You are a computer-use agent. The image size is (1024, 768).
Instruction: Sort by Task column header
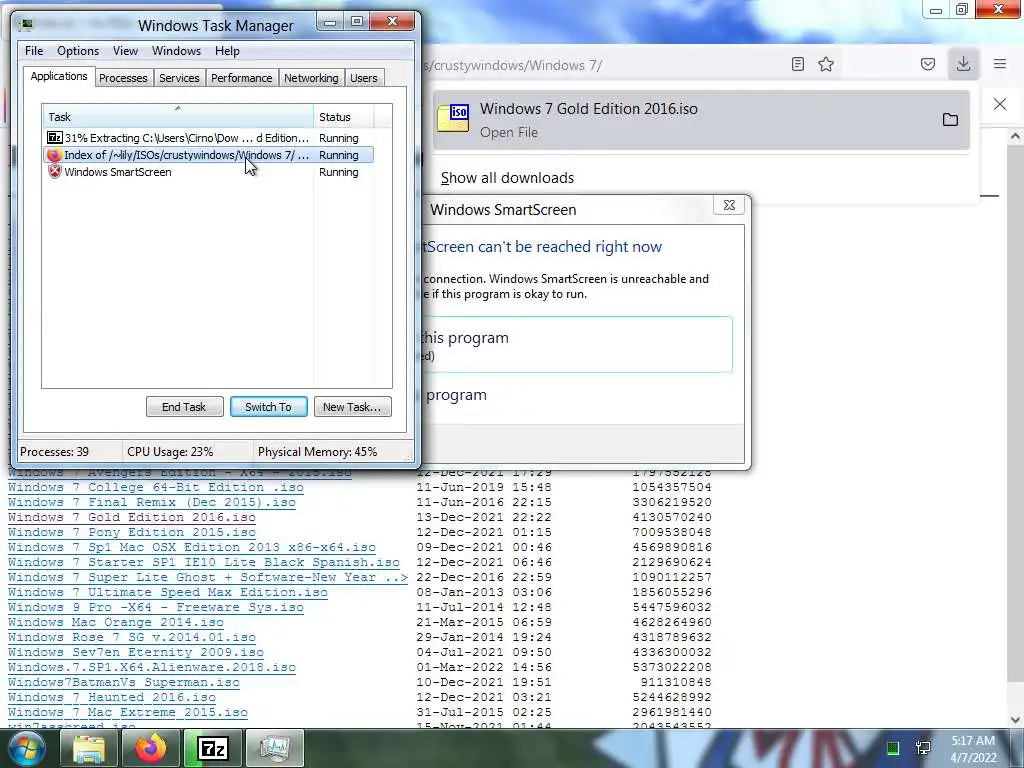click(178, 116)
